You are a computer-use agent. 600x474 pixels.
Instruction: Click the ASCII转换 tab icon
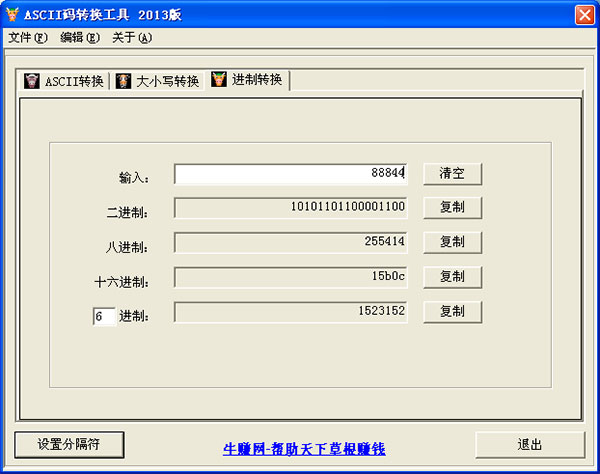32,81
